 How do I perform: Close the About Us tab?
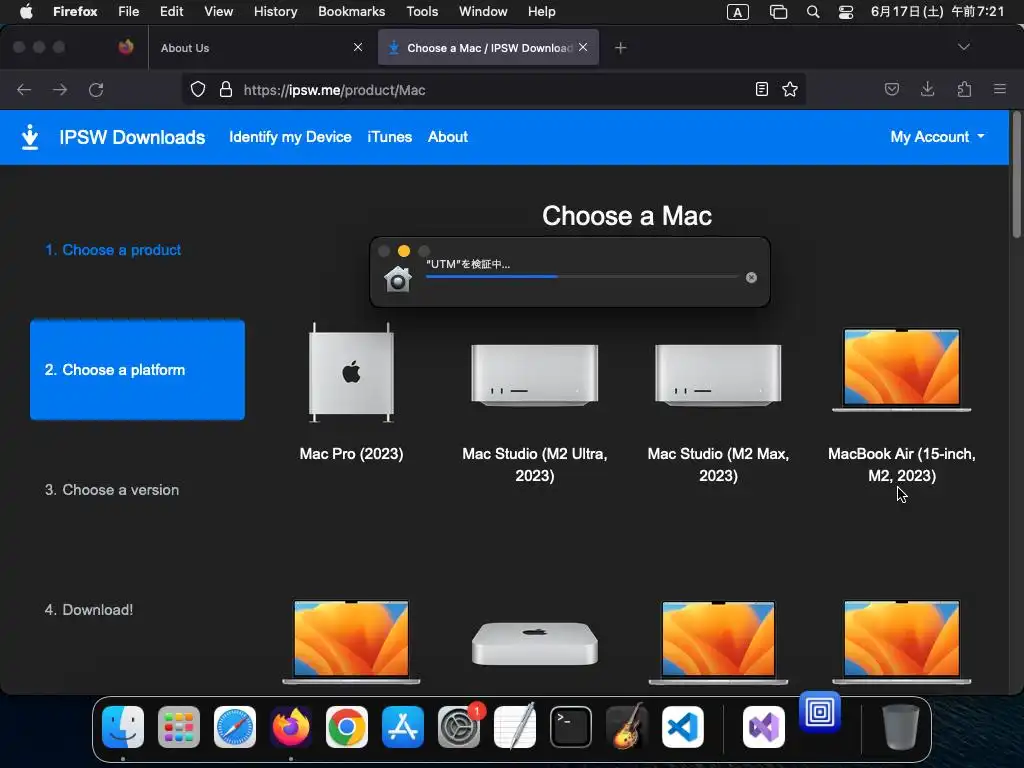click(358, 47)
